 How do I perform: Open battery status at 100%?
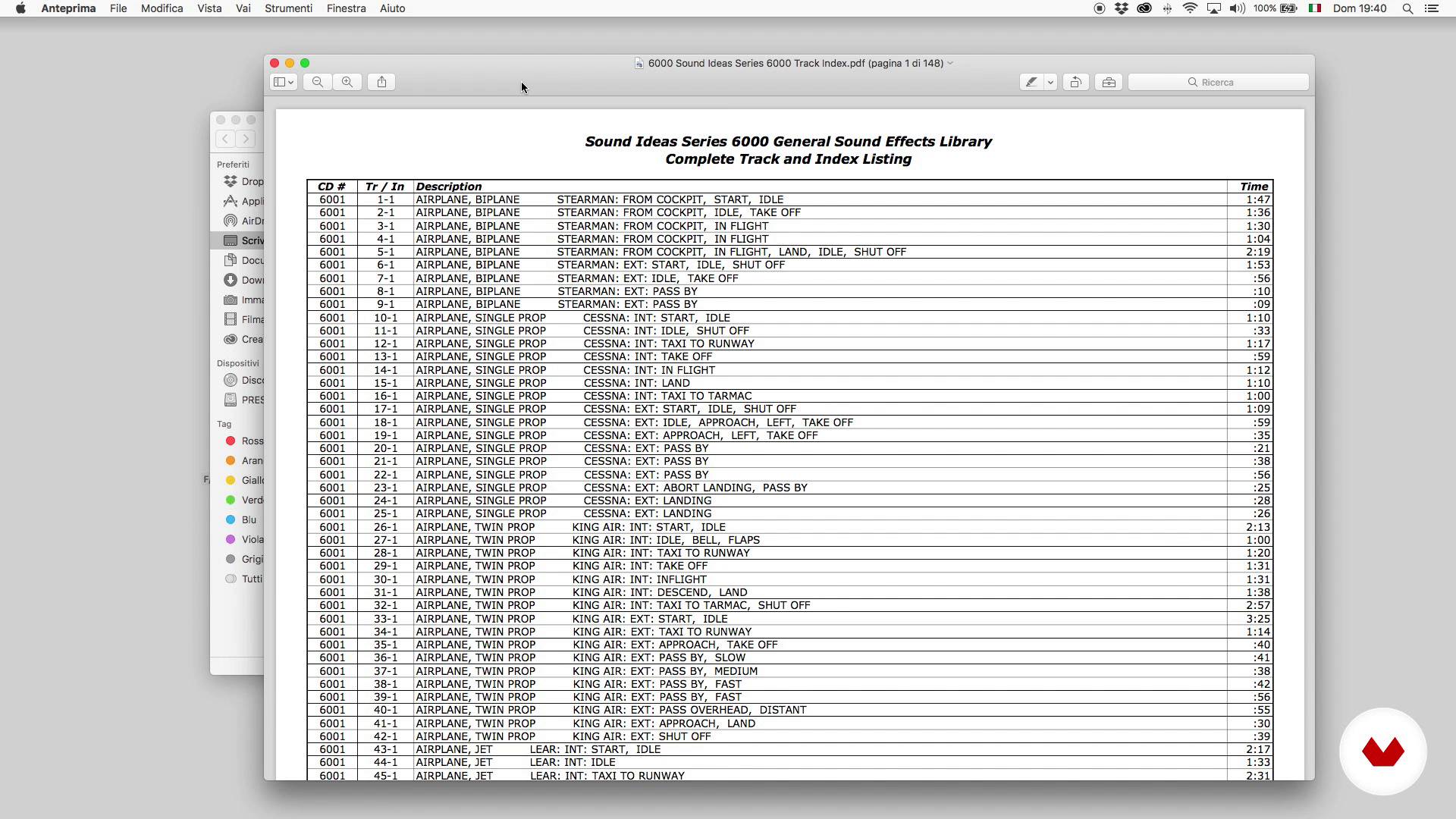coord(1275,8)
